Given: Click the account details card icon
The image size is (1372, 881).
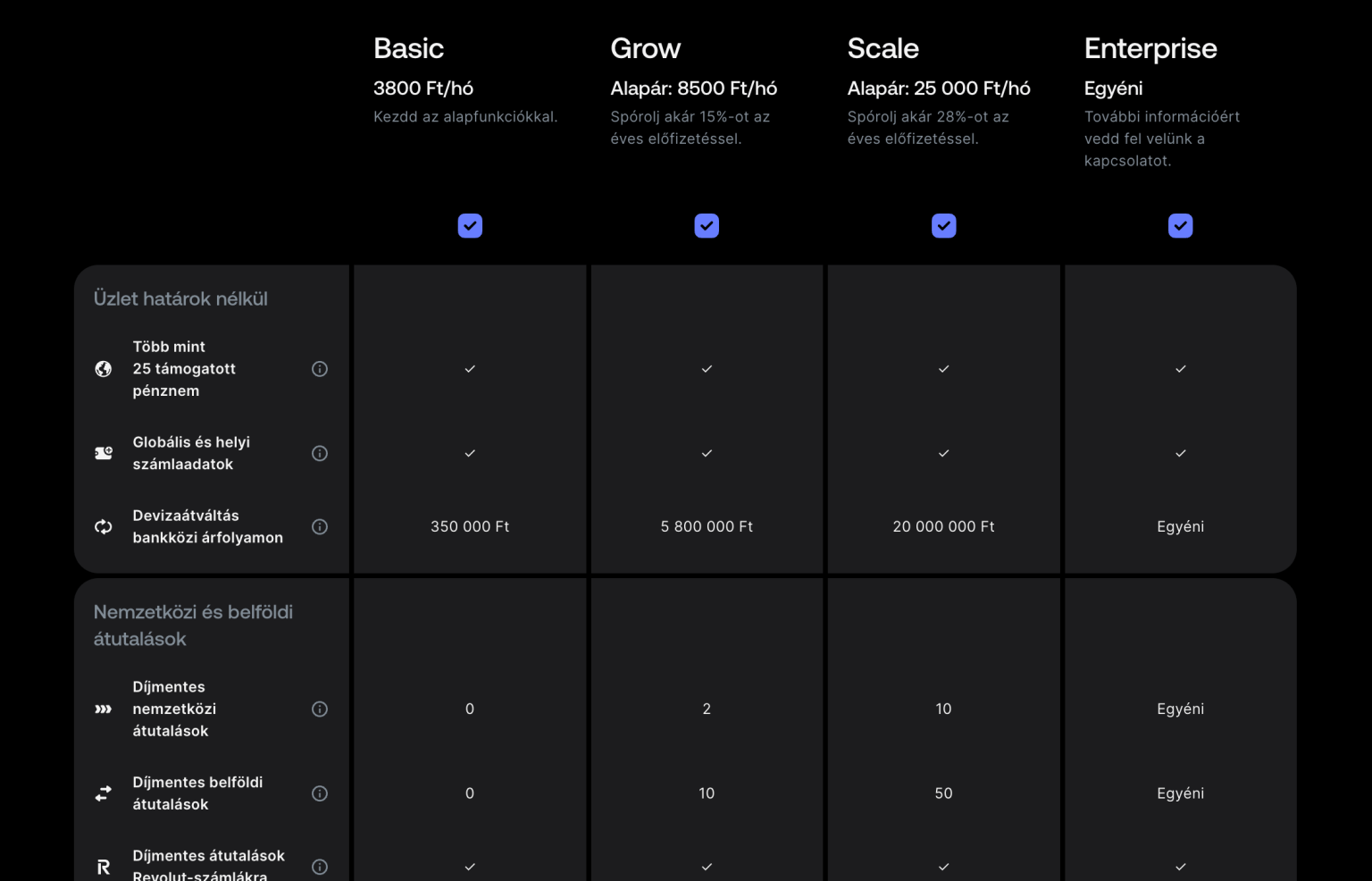Looking at the screenshot, I should pos(104,453).
